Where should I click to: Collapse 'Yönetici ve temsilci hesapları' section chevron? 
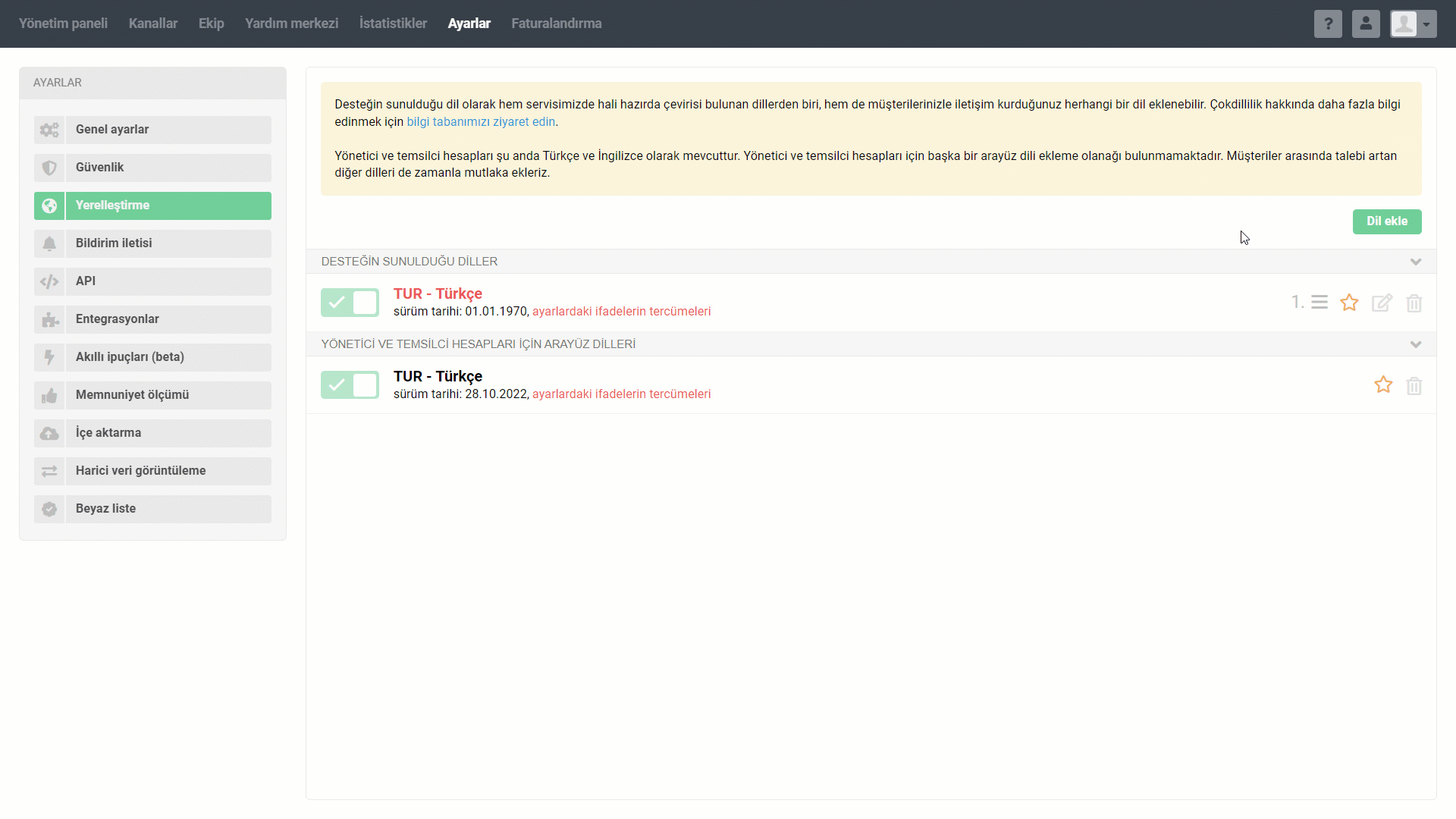(x=1415, y=344)
